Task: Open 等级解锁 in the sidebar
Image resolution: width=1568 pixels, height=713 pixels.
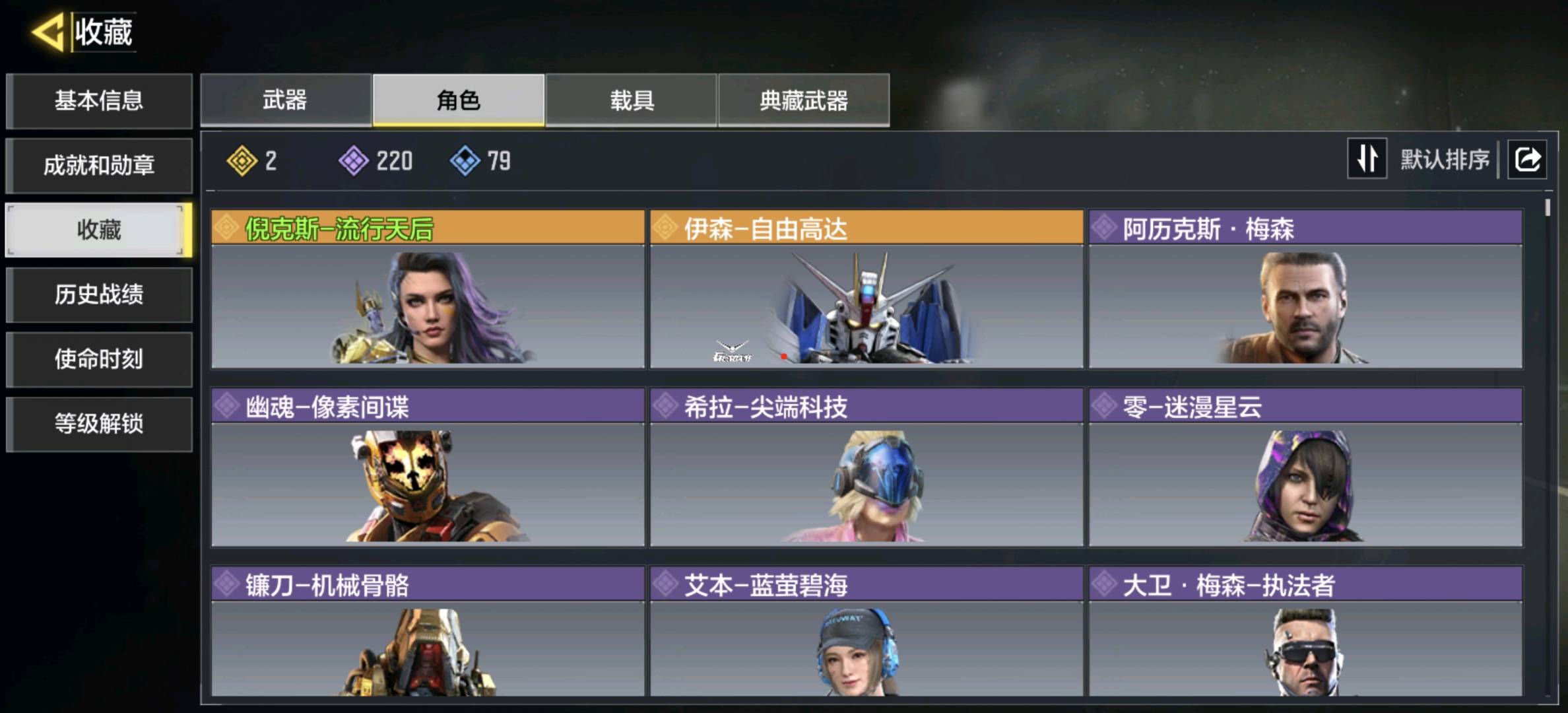Action: click(x=99, y=424)
